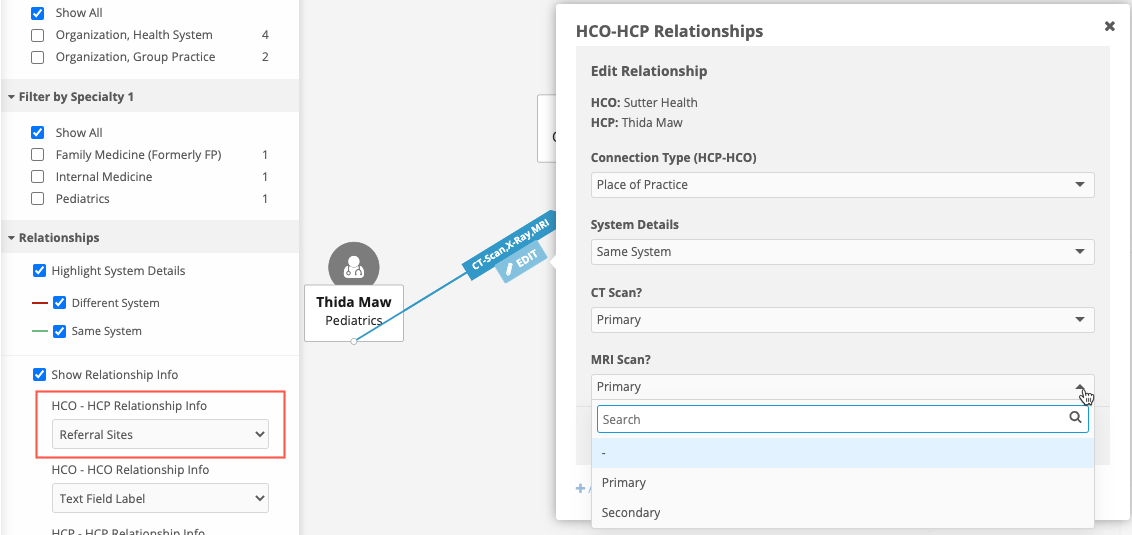
Task: Open the Referral Sites relationship info select
Action: tap(160, 435)
